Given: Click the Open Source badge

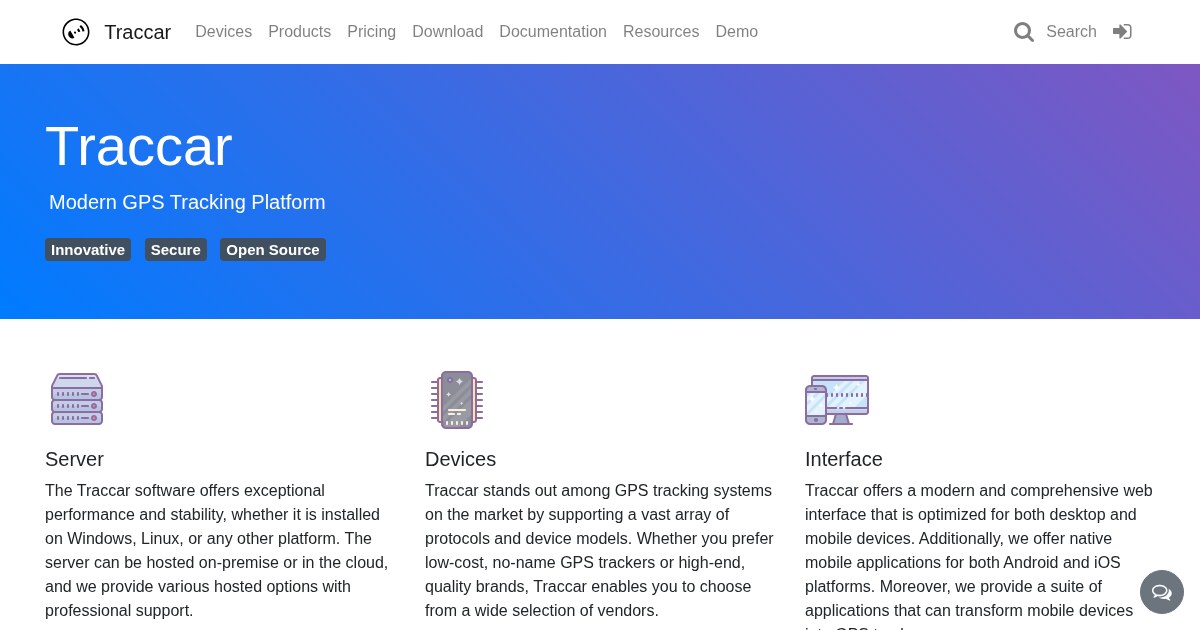Looking at the screenshot, I should point(273,250).
